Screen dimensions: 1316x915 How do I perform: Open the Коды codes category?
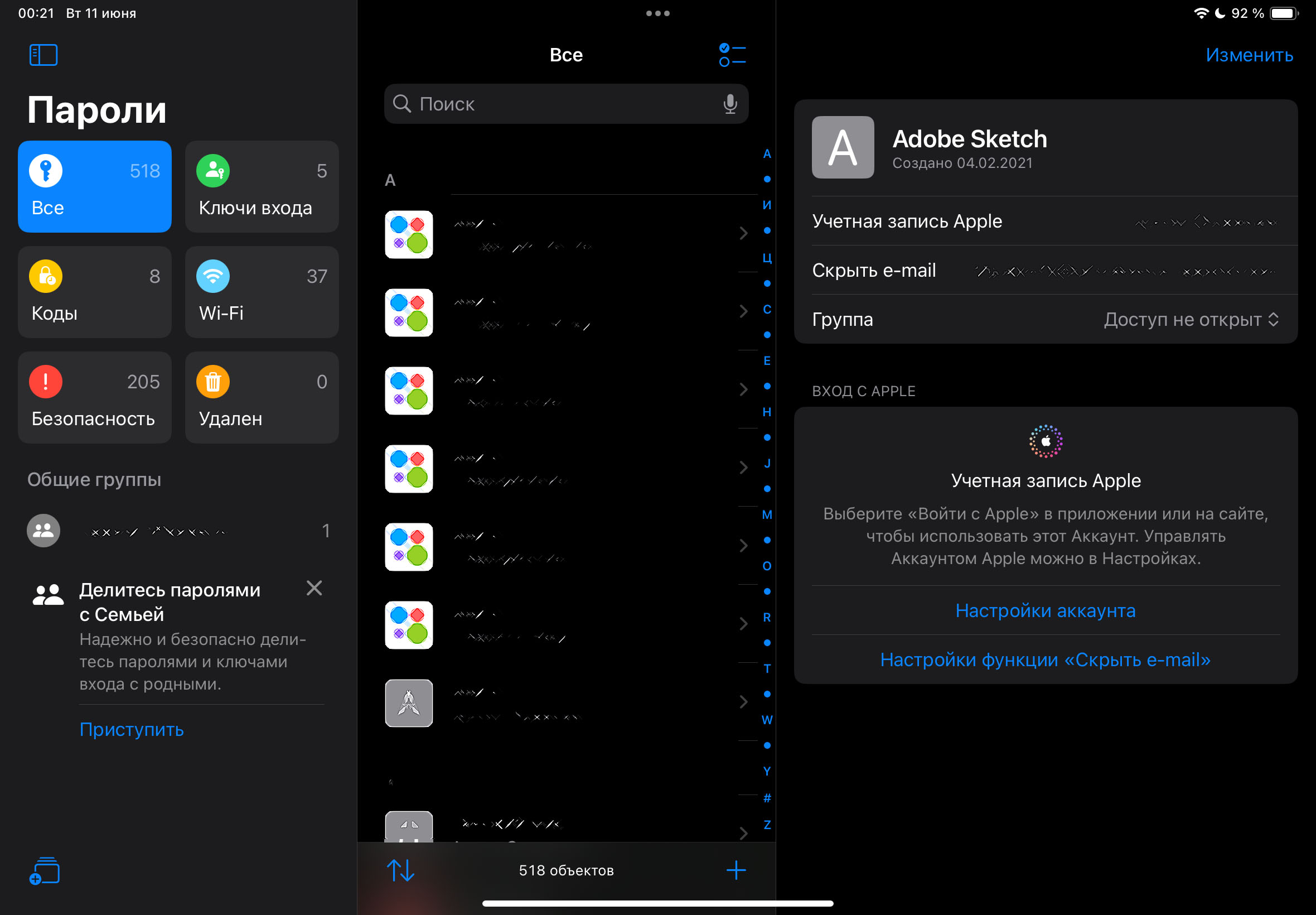pos(95,292)
